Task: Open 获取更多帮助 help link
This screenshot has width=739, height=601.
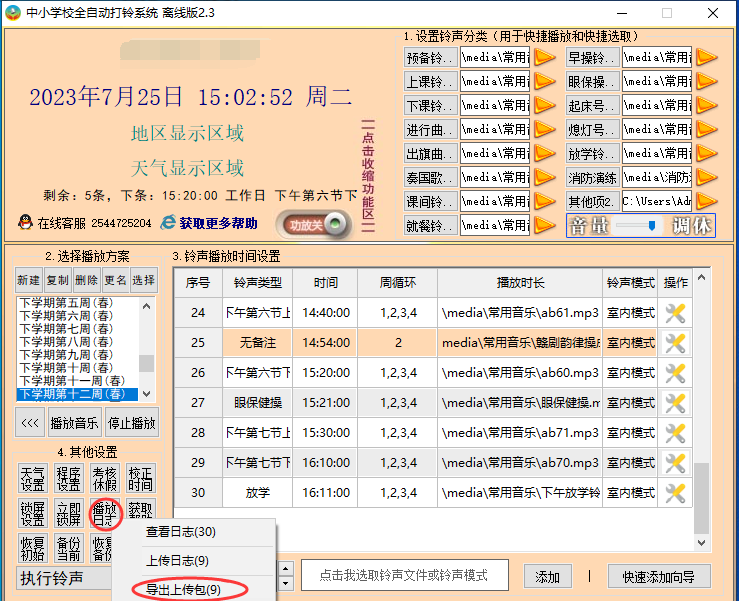Action: tap(217, 223)
